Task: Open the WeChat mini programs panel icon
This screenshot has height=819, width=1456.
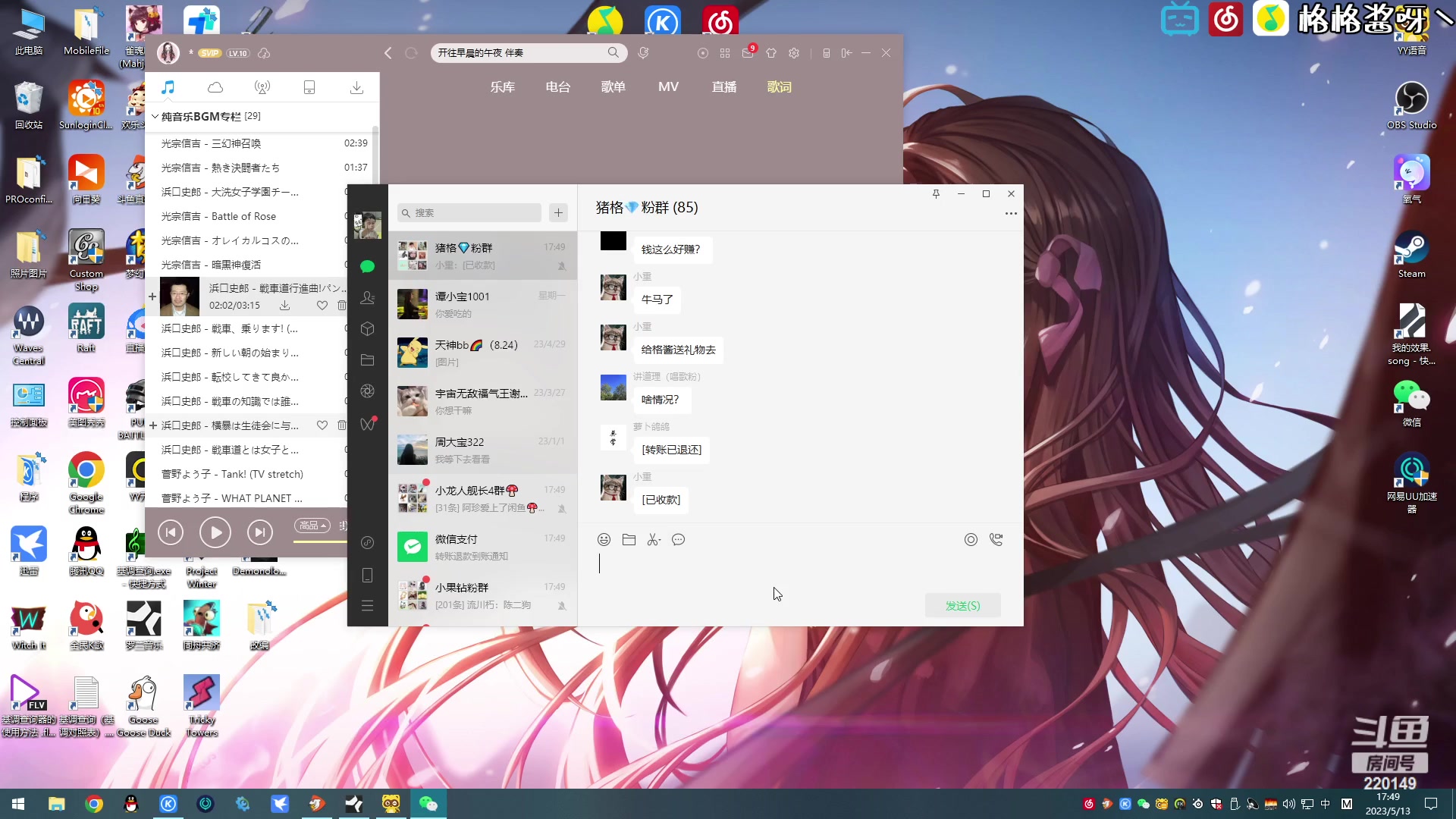Action: 367,542
